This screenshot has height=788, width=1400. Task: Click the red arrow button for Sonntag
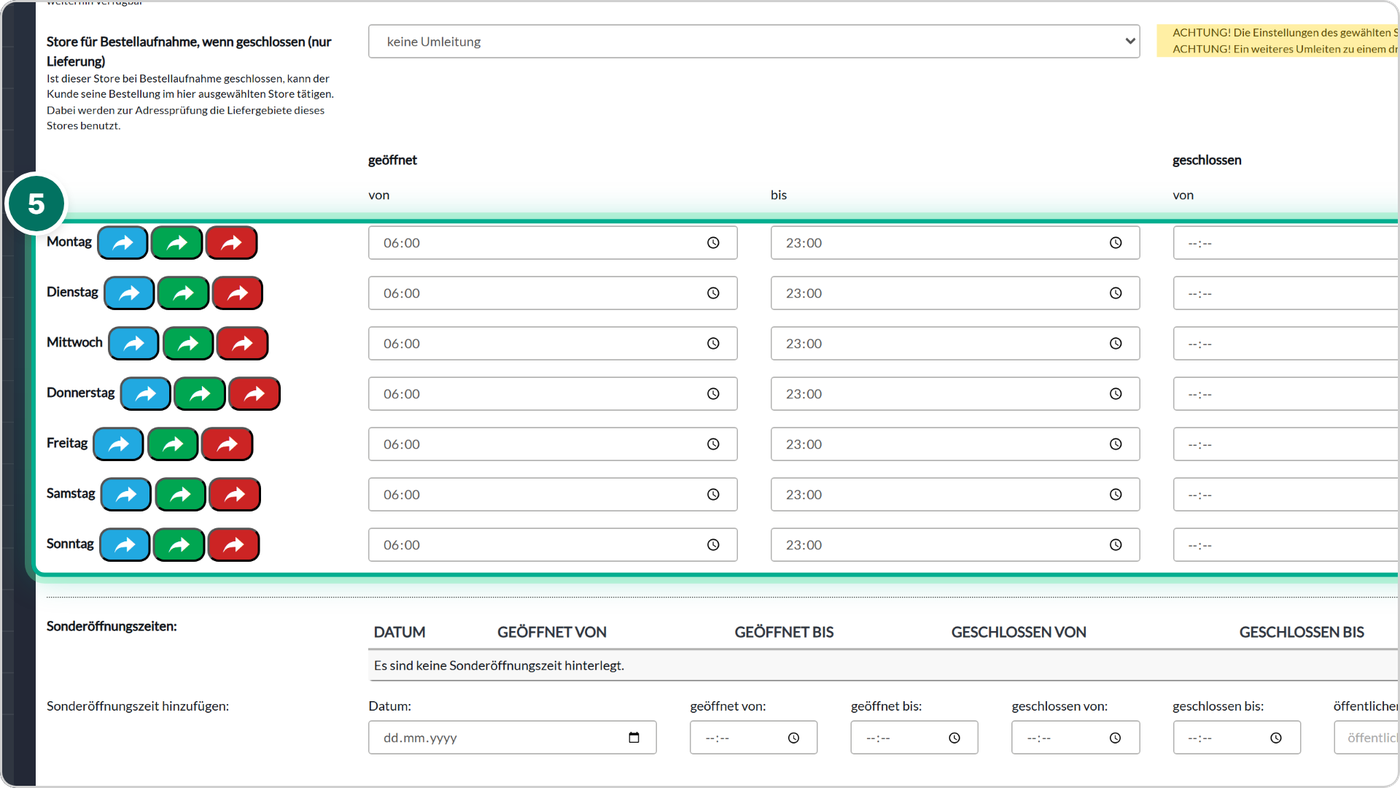pos(233,545)
